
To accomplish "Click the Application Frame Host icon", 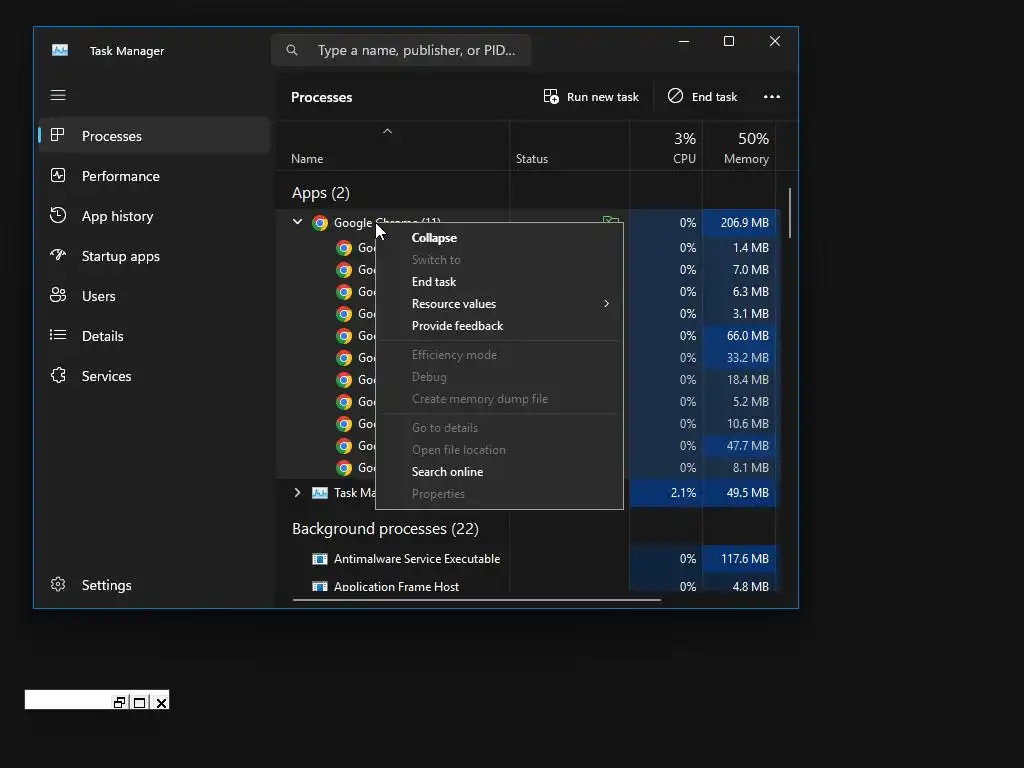I will tap(320, 586).
